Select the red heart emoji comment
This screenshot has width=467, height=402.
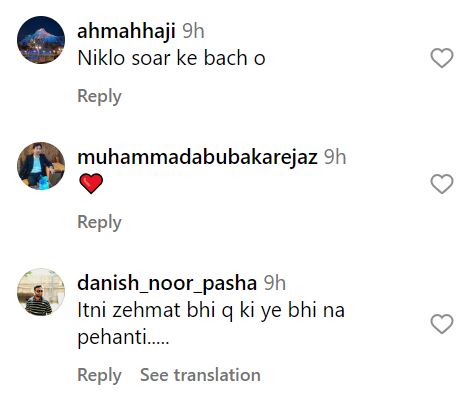pyautogui.click(x=91, y=184)
